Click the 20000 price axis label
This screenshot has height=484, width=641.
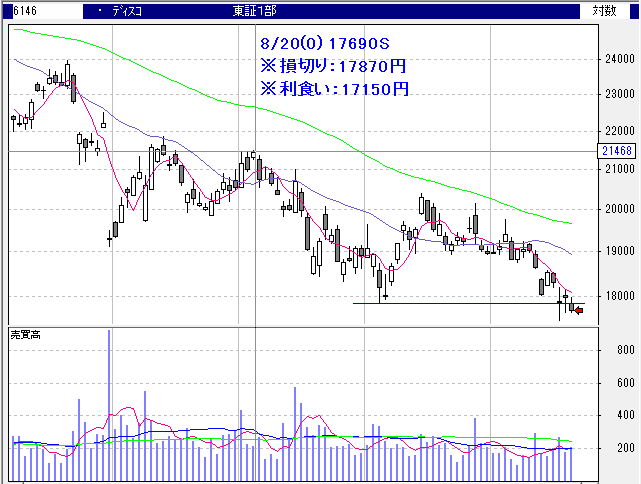point(616,210)
